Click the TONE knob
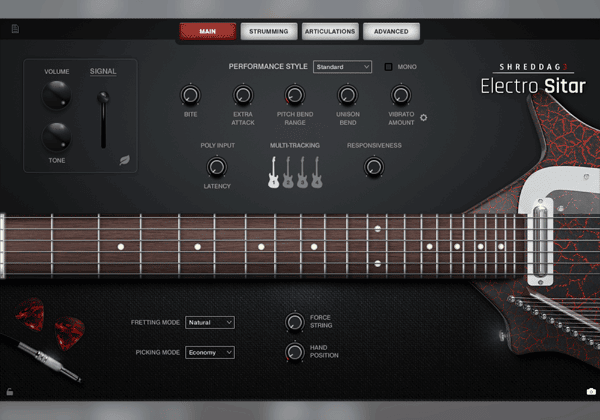600x420 pixels. [57, 137]
